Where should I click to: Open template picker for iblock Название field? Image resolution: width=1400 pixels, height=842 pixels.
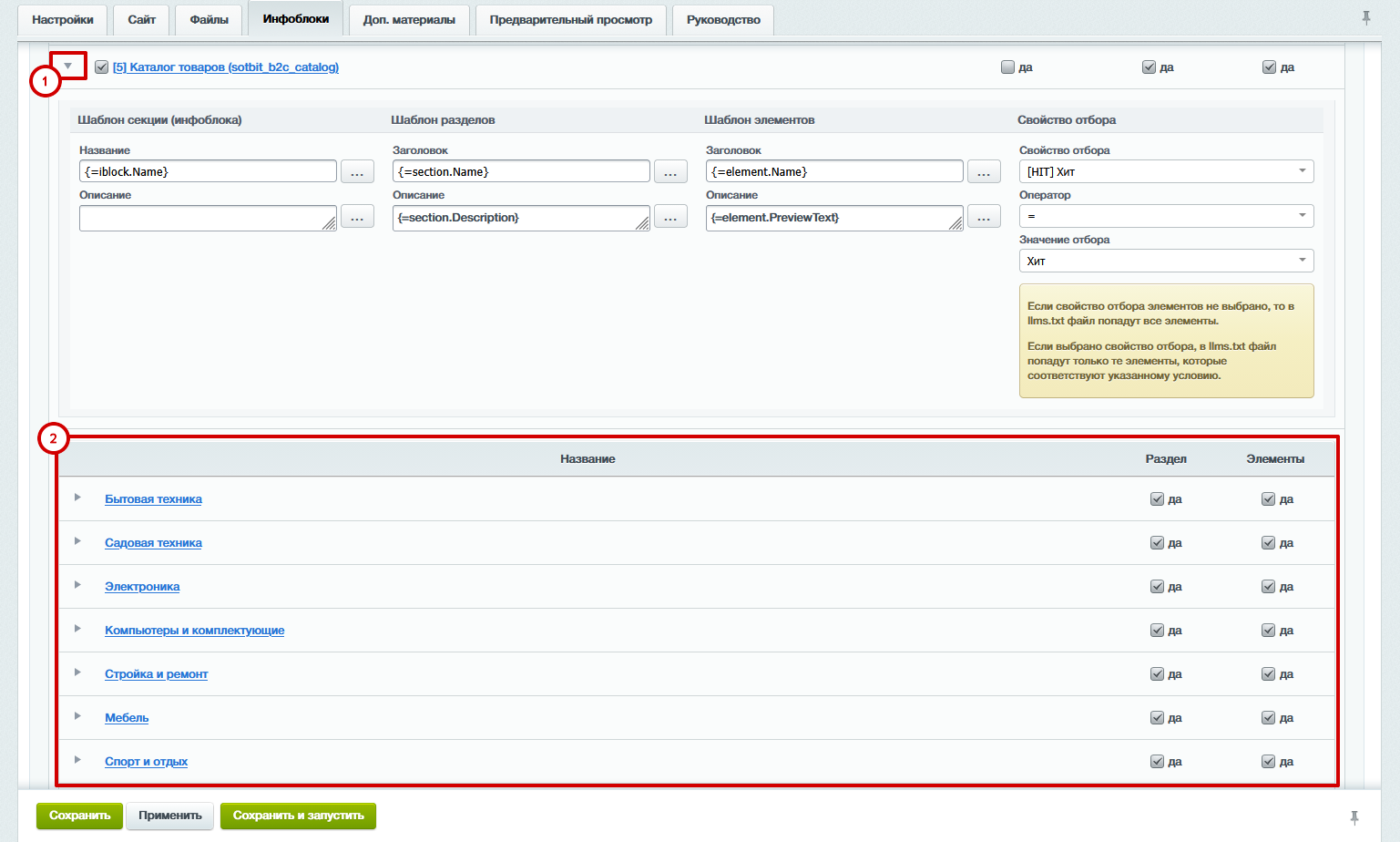coord(357,172)
